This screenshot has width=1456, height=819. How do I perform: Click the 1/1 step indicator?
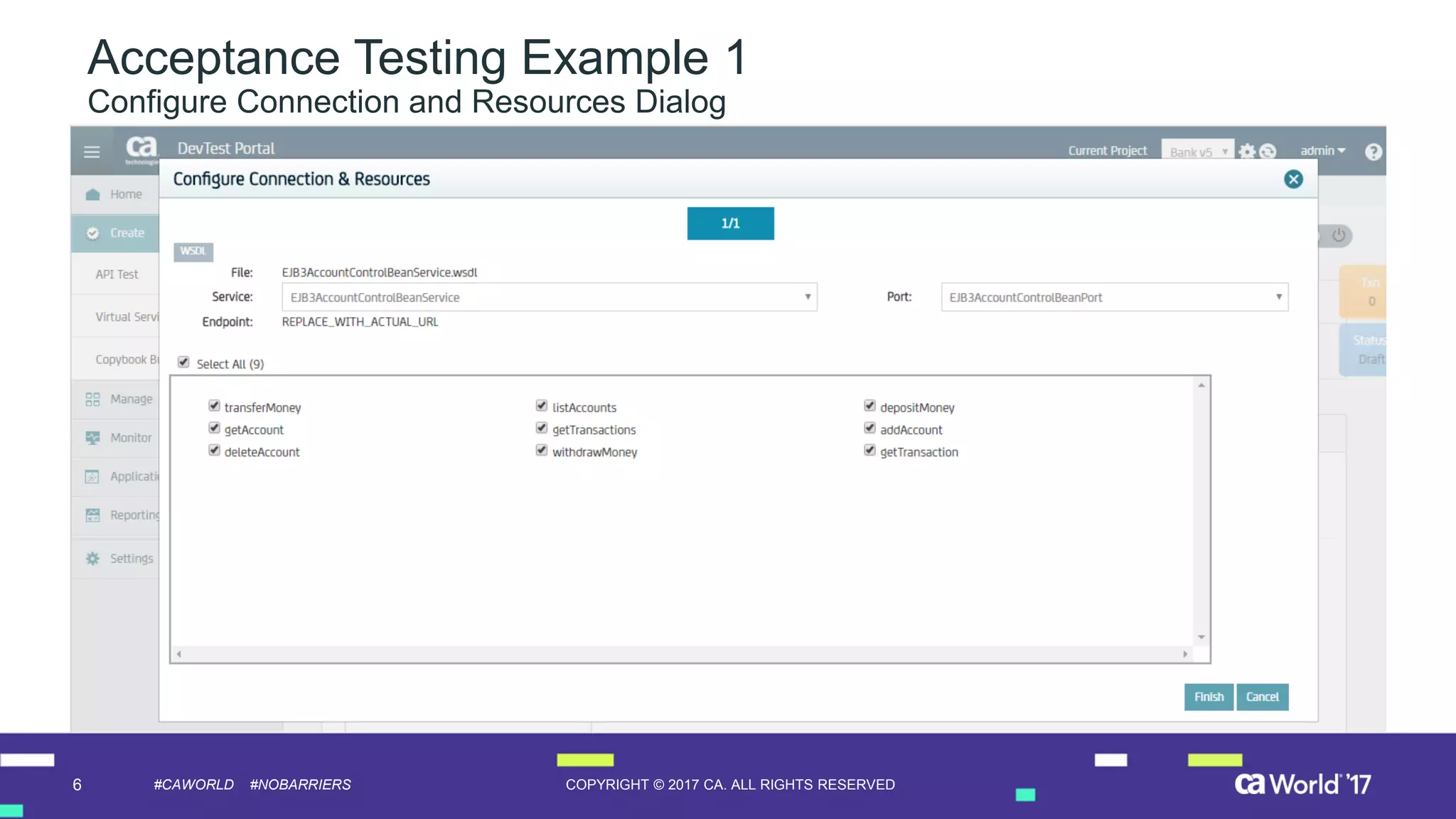point(730,223)
